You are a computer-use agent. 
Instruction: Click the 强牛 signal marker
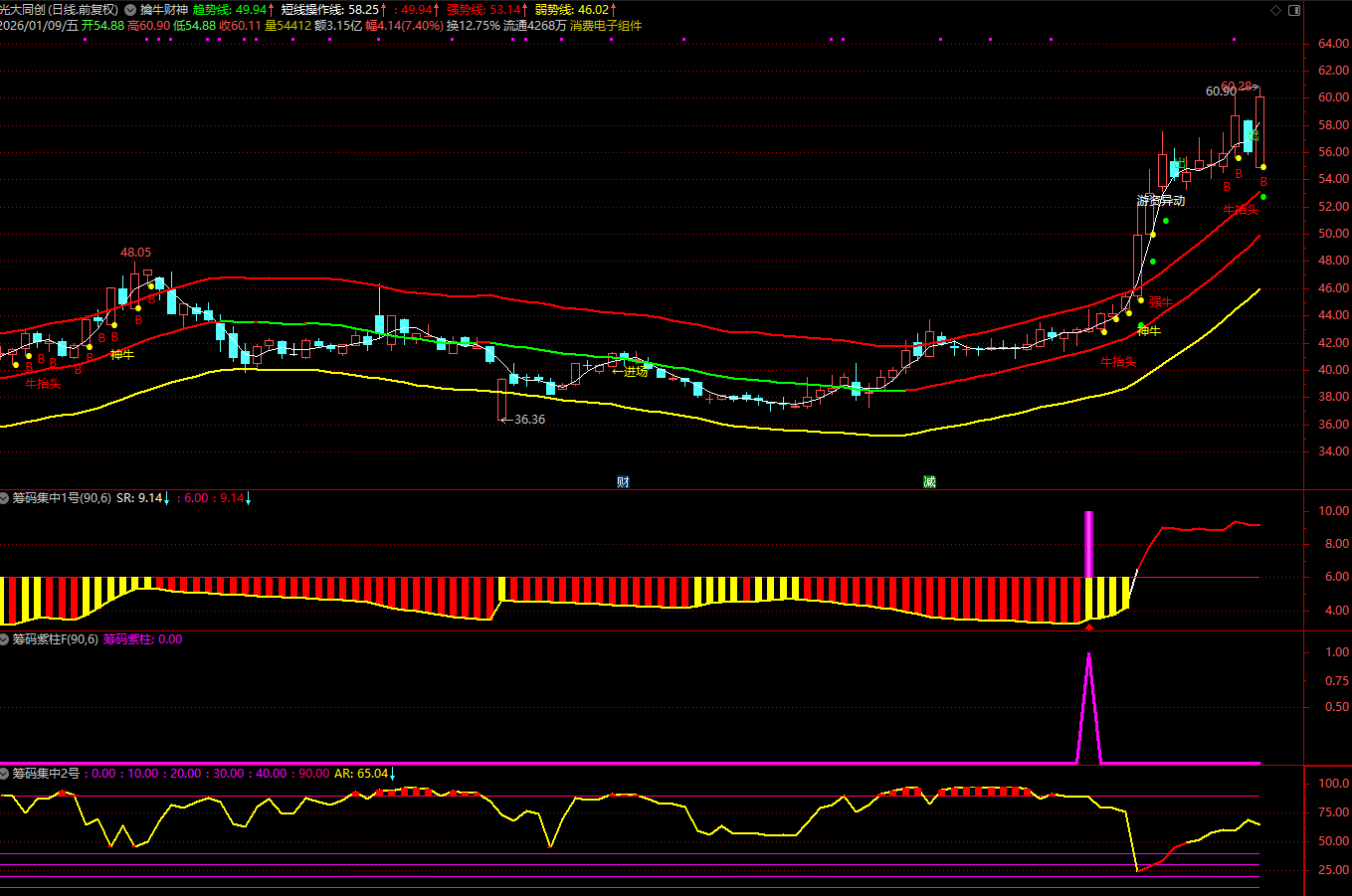pyautogui.click(x=1161, y=302)
